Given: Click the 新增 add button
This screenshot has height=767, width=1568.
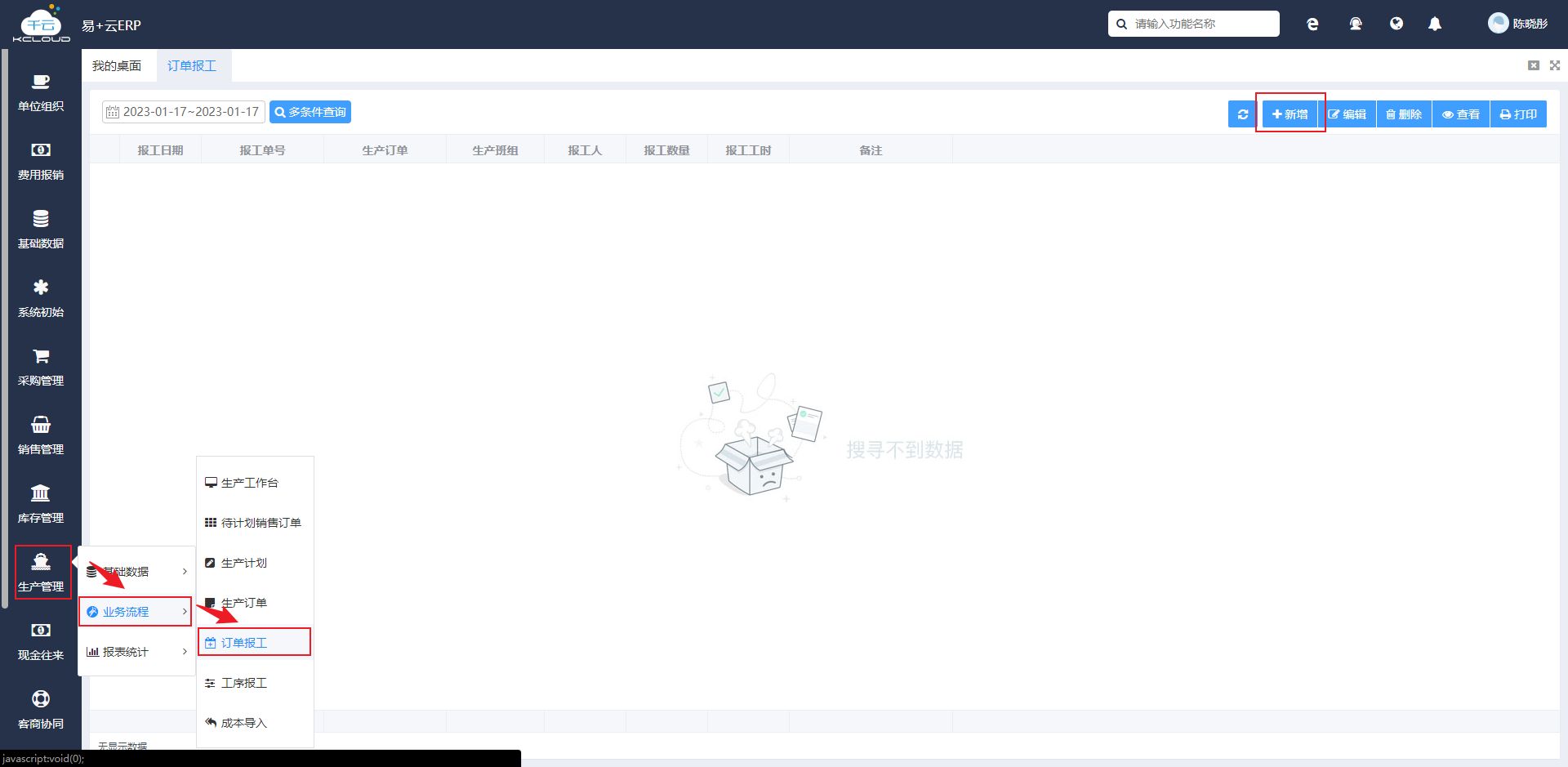Looking at the screenshot, I should [x=1290, y=114].
